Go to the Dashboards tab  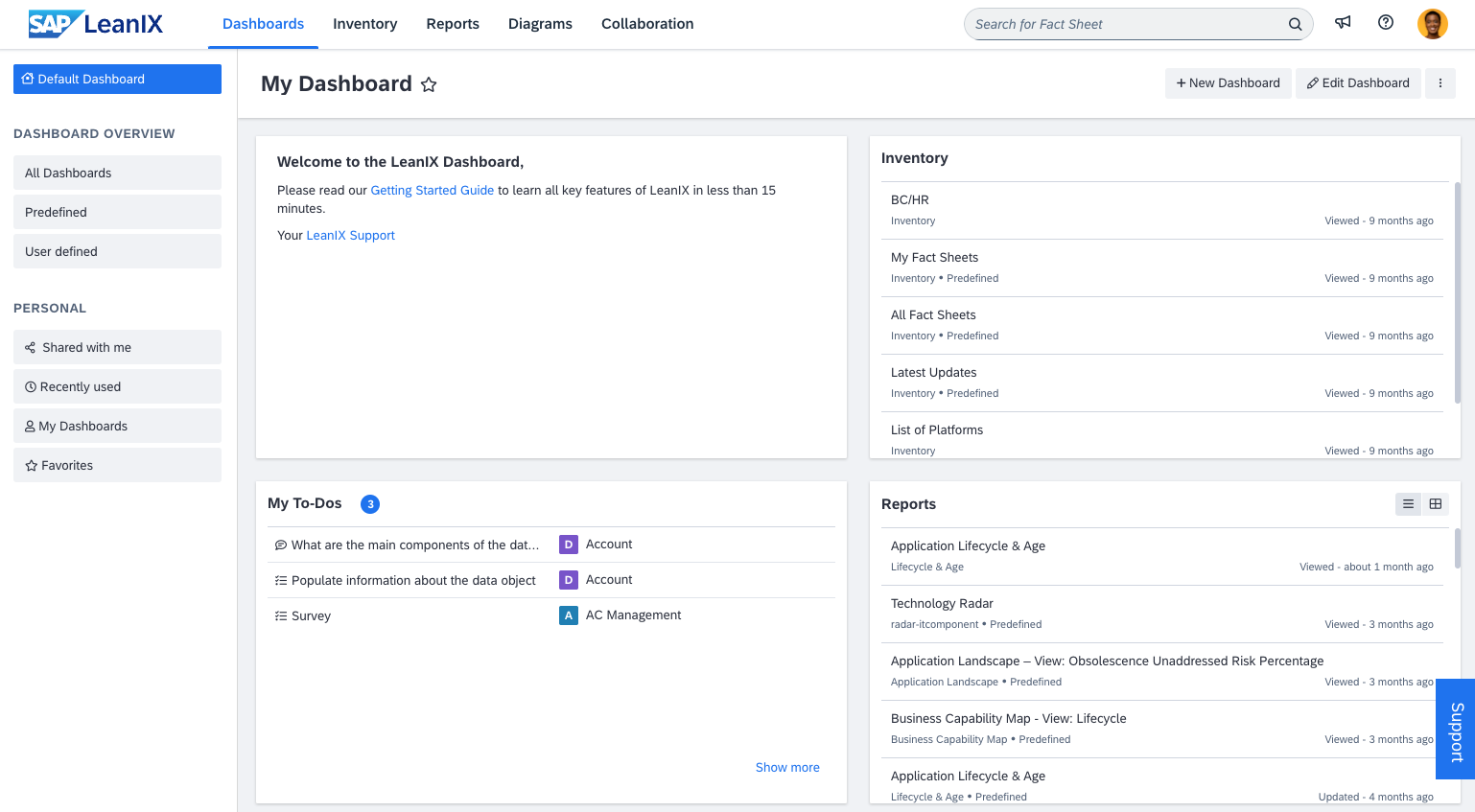263,24
